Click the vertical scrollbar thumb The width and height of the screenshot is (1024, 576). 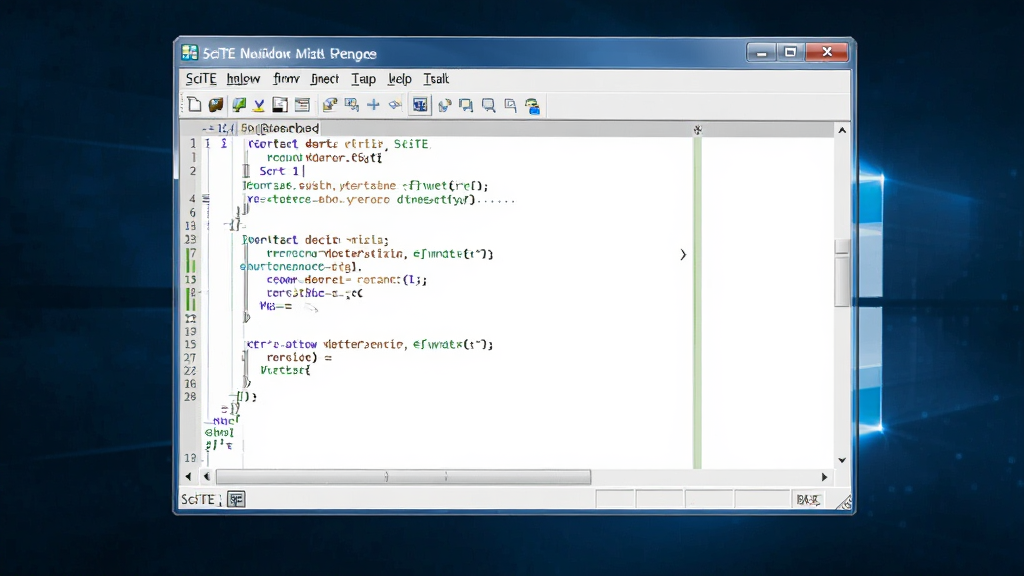click(x=842, y=272)
